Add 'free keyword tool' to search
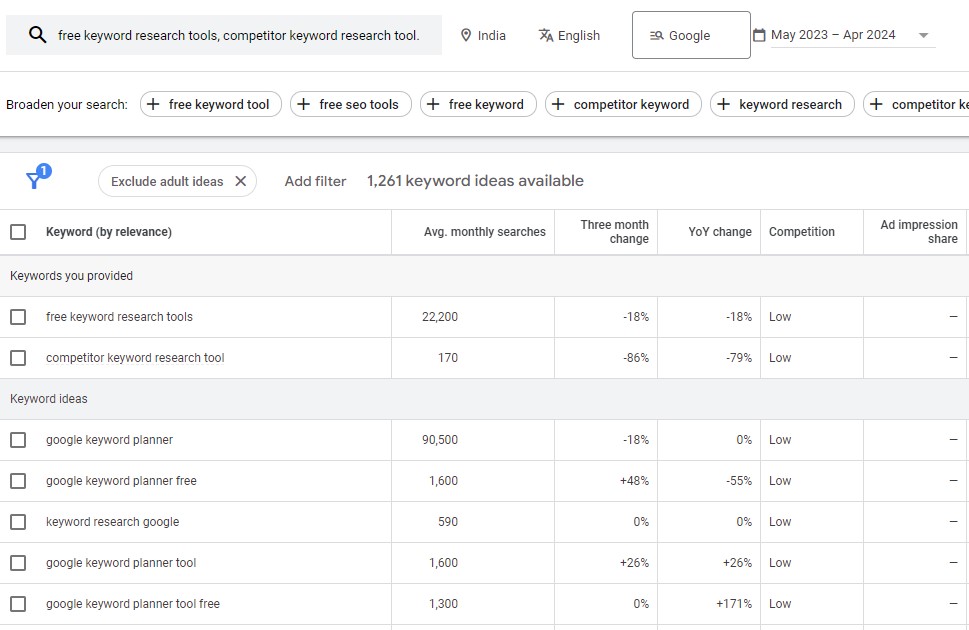Image resolution: width=969 pixels, height=630 pixels. click(211, 104)
